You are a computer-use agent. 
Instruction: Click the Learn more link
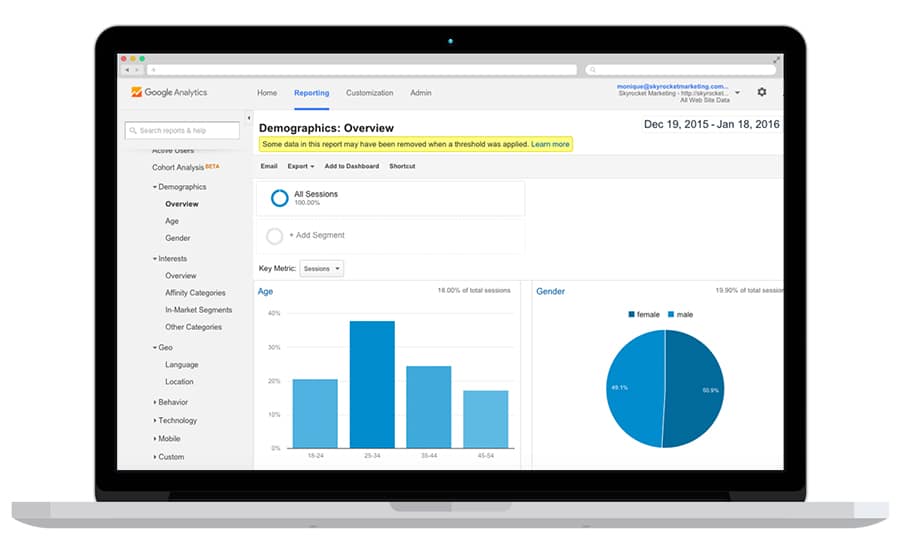550,144
